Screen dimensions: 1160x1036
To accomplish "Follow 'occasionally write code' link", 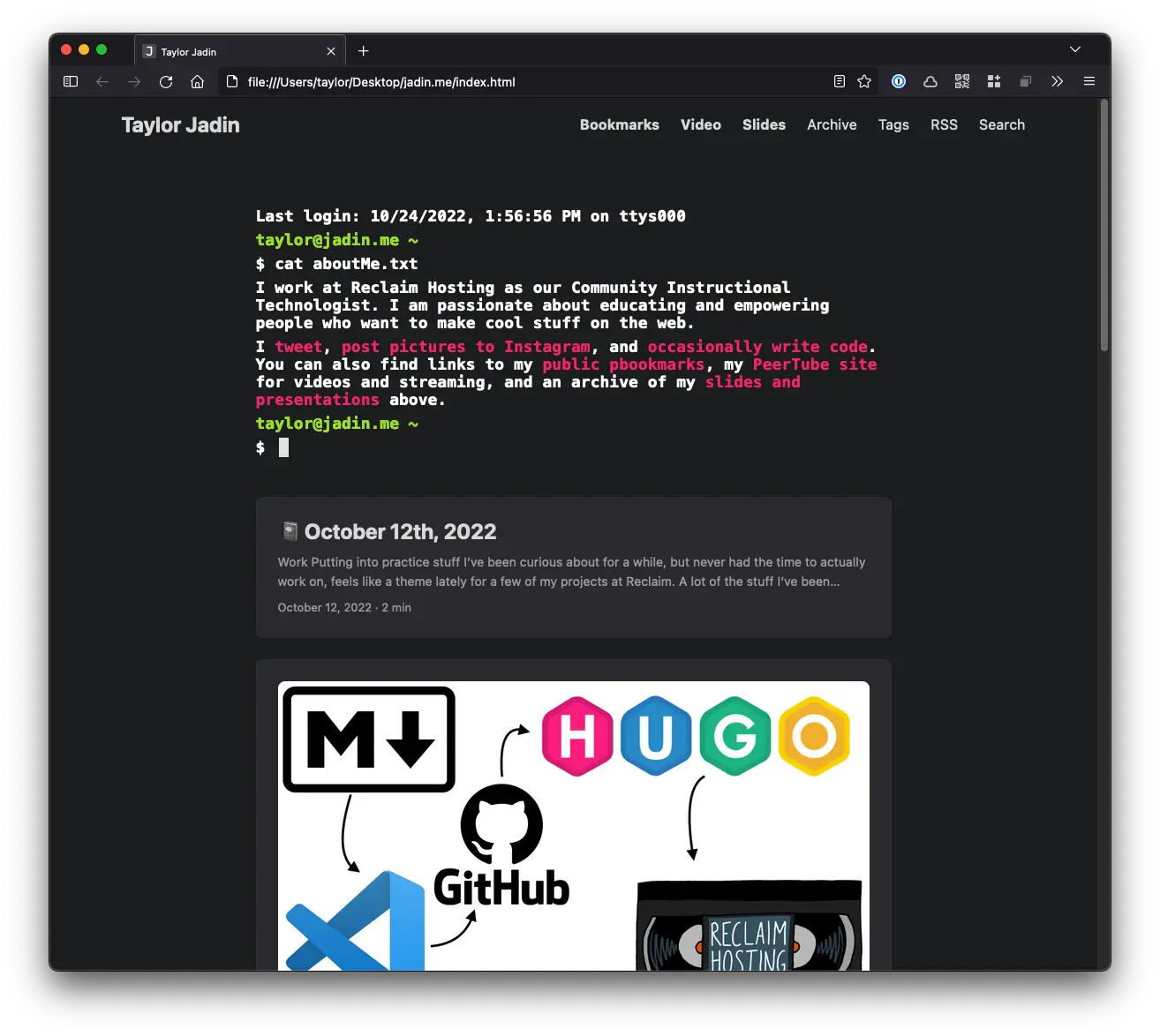I will pos(758,347).
